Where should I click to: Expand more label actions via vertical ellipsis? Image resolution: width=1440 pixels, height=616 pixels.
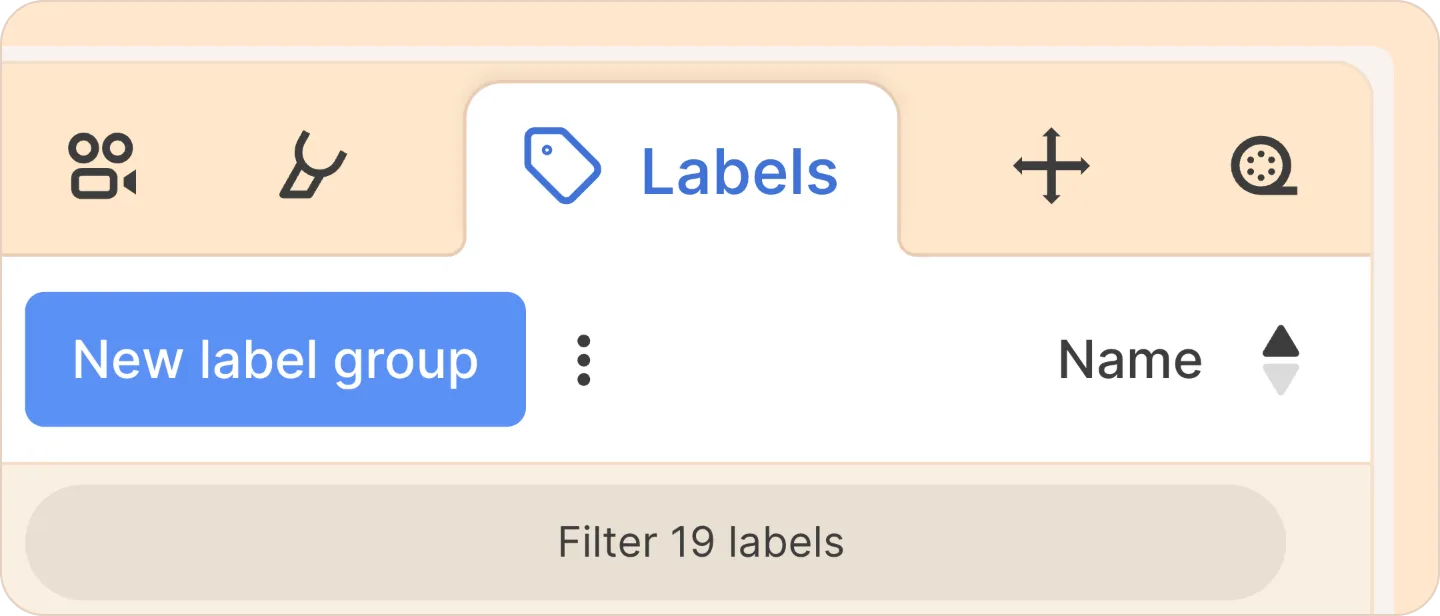click(x=583, y=360)
